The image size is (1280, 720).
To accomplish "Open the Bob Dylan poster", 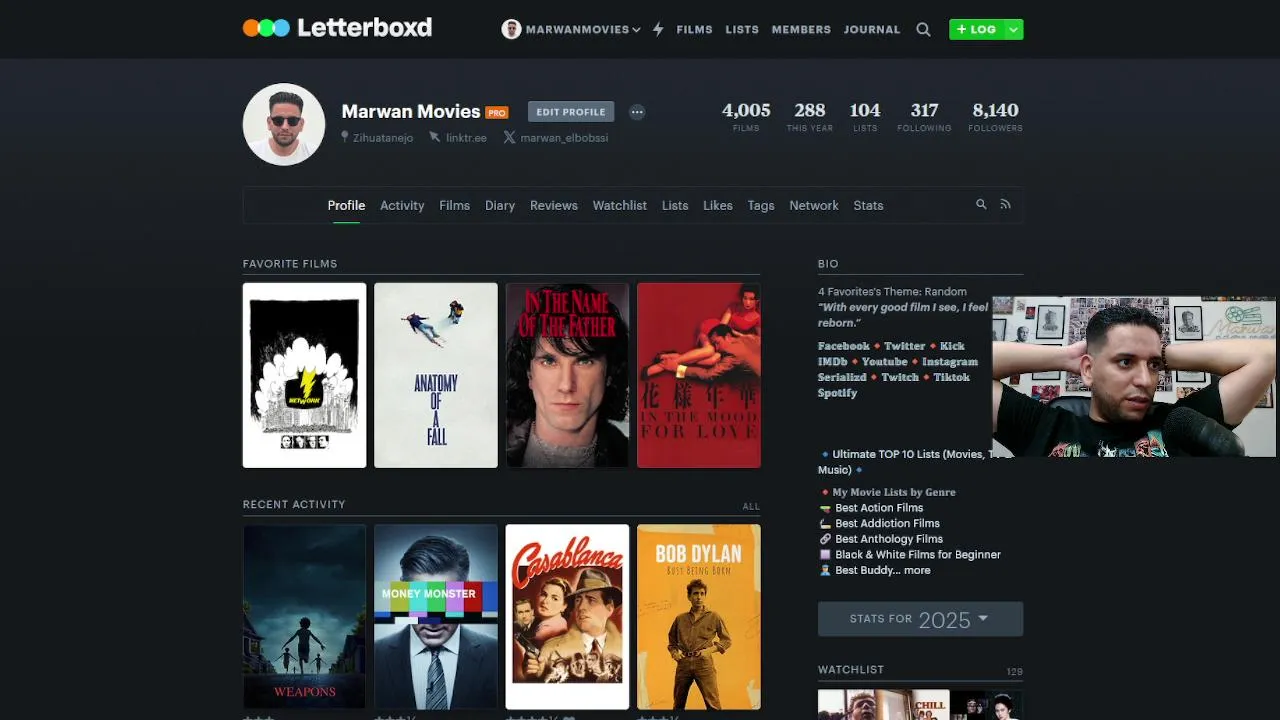I will (699, 617).
